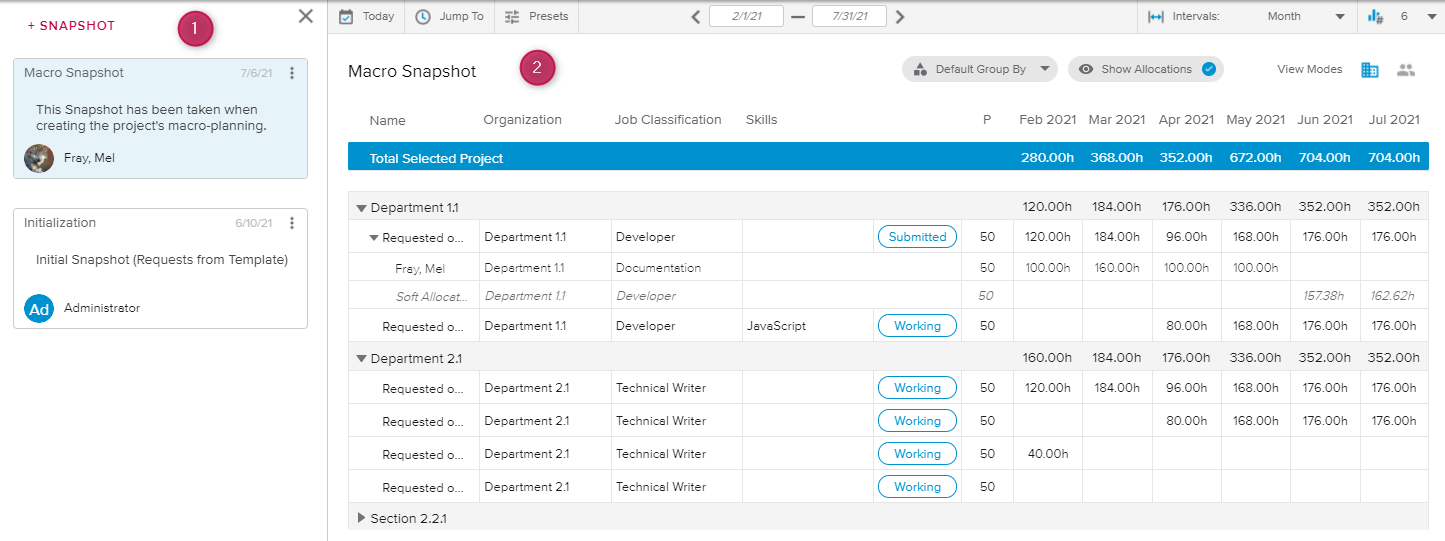Switch to people view mode
This screenshot has height=541, width=1445.
1406,70
